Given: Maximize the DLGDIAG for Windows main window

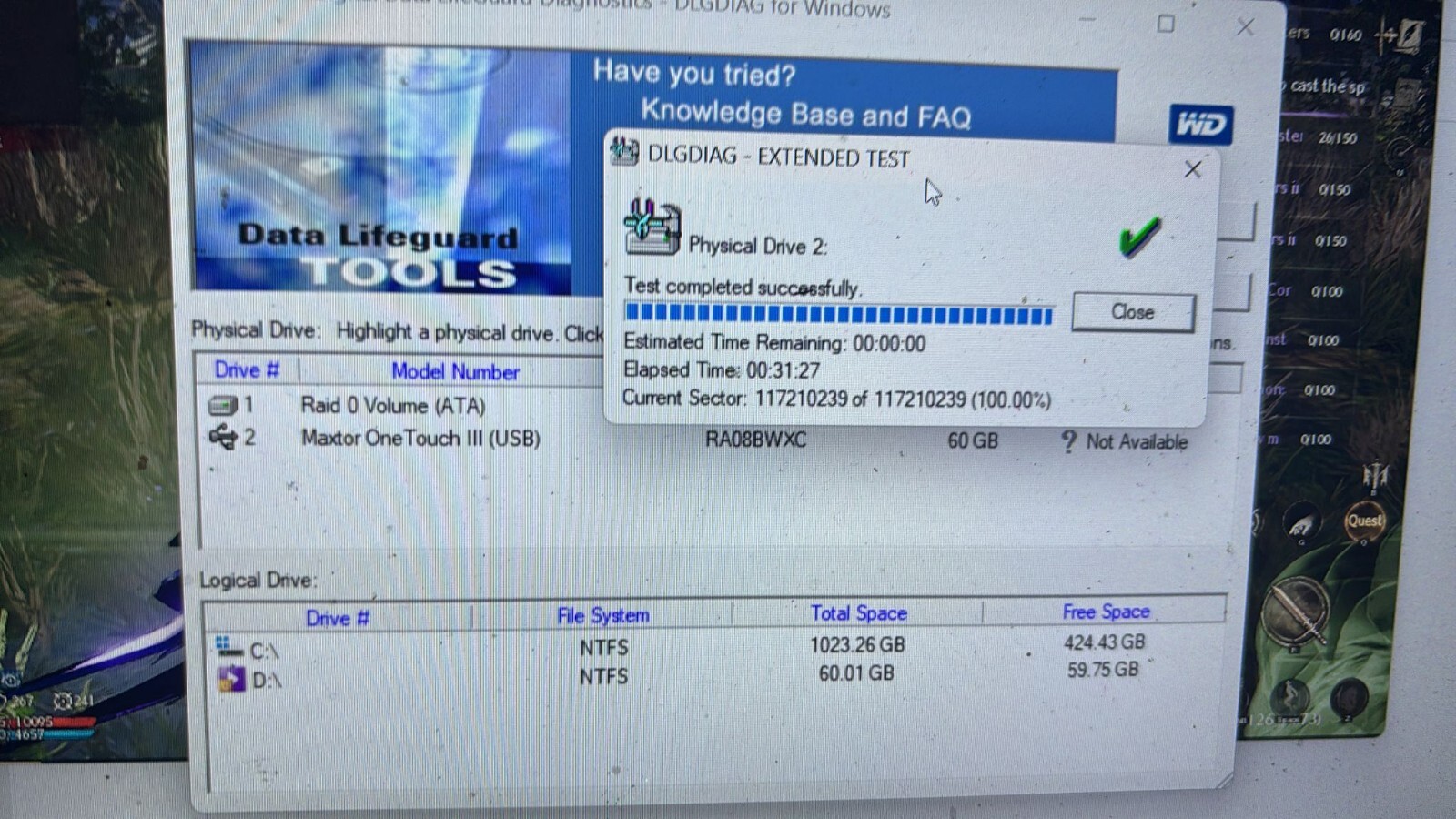Looking at the screenshot, I should click(1166, 24).
